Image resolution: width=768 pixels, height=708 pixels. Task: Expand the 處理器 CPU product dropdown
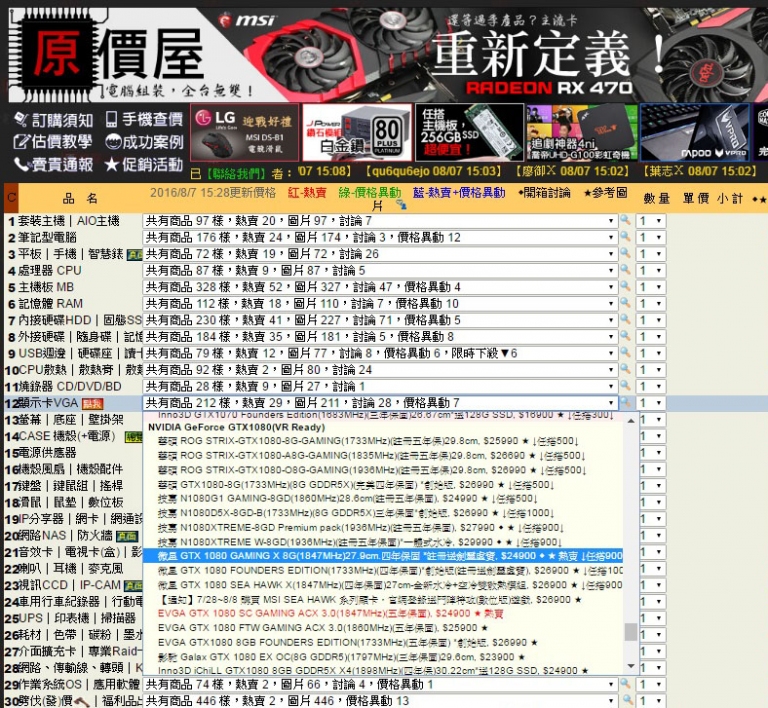(380, 270)
